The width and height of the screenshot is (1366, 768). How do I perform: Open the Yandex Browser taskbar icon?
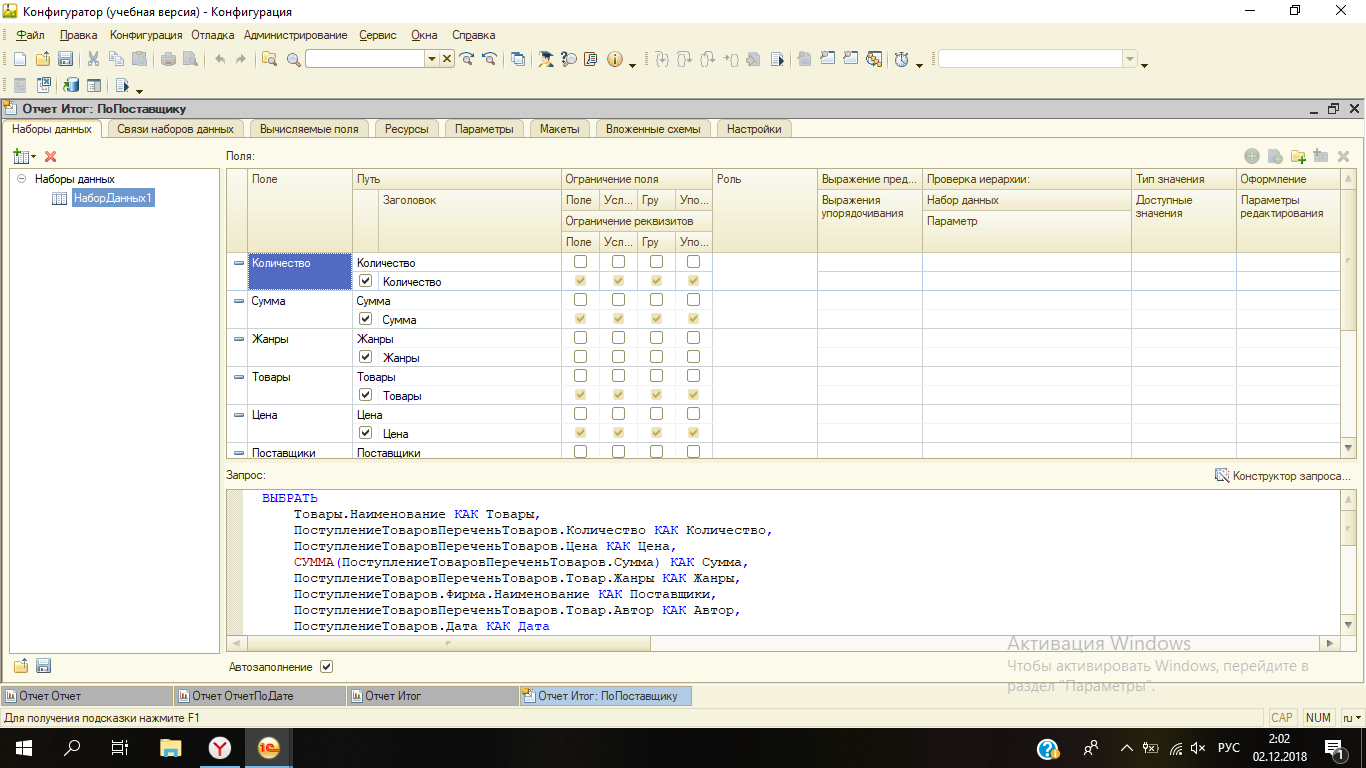pos(220,748)
